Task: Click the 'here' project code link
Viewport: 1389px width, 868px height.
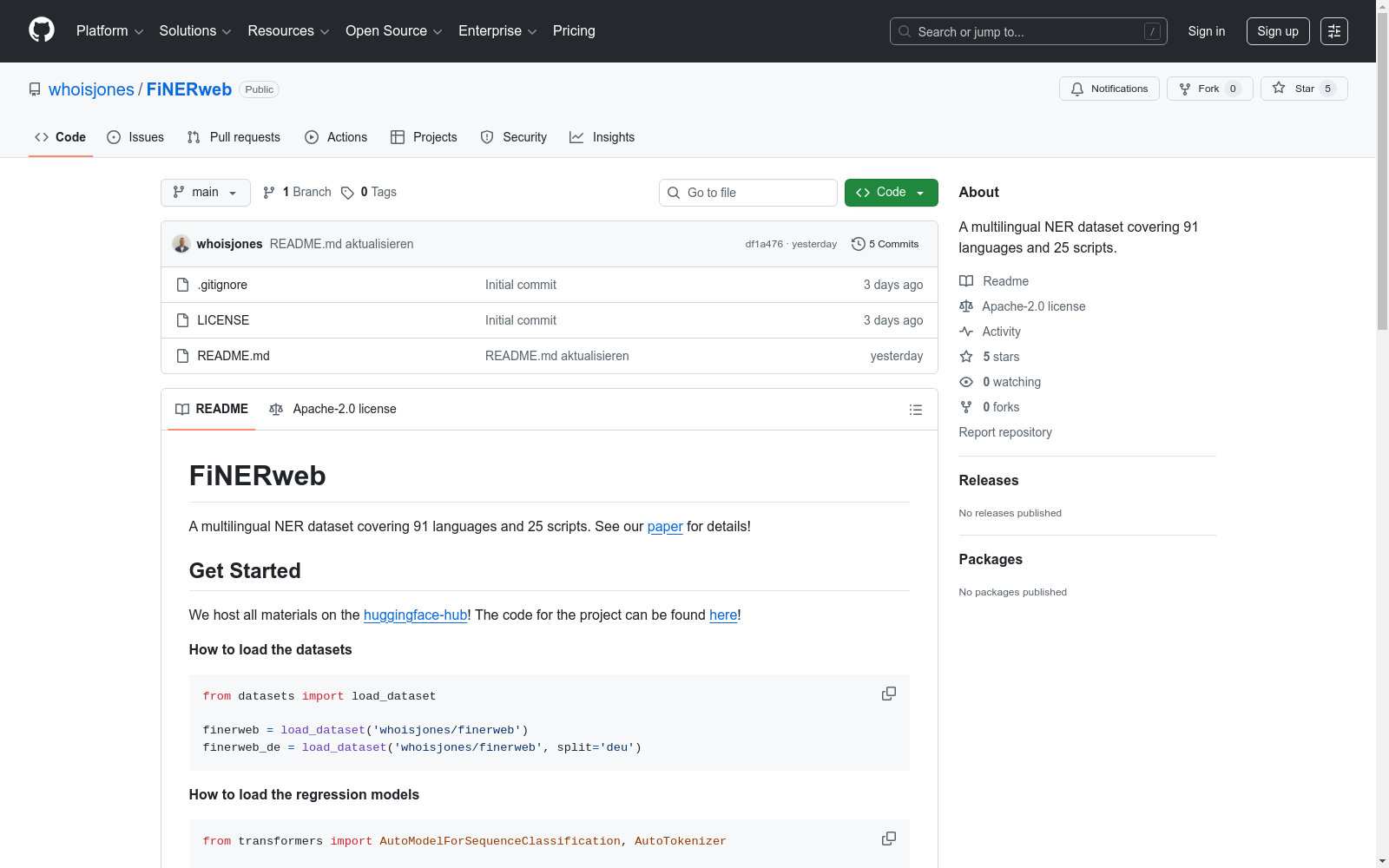Action: point(723,615)
